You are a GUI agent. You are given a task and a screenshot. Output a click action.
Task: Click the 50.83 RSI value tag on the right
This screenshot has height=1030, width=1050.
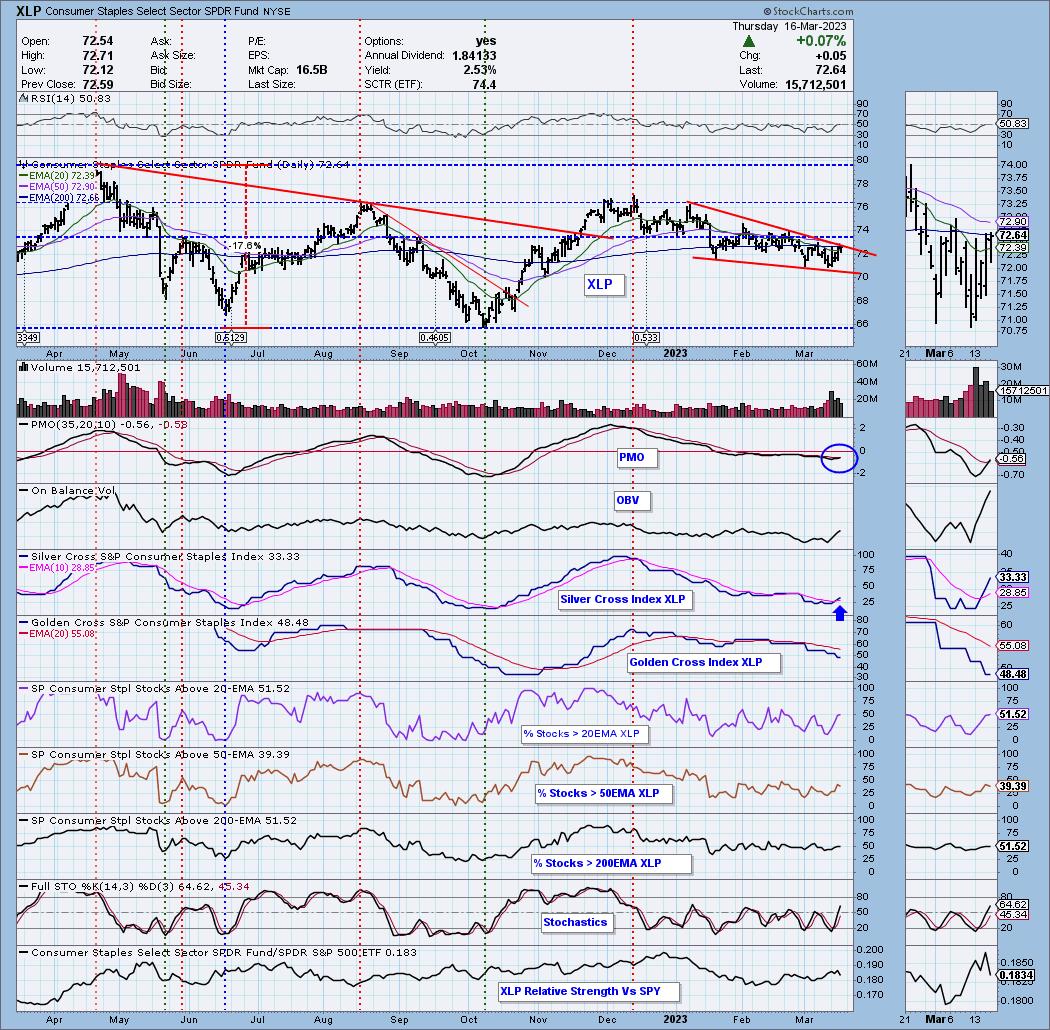click(x=1012, y=124)
